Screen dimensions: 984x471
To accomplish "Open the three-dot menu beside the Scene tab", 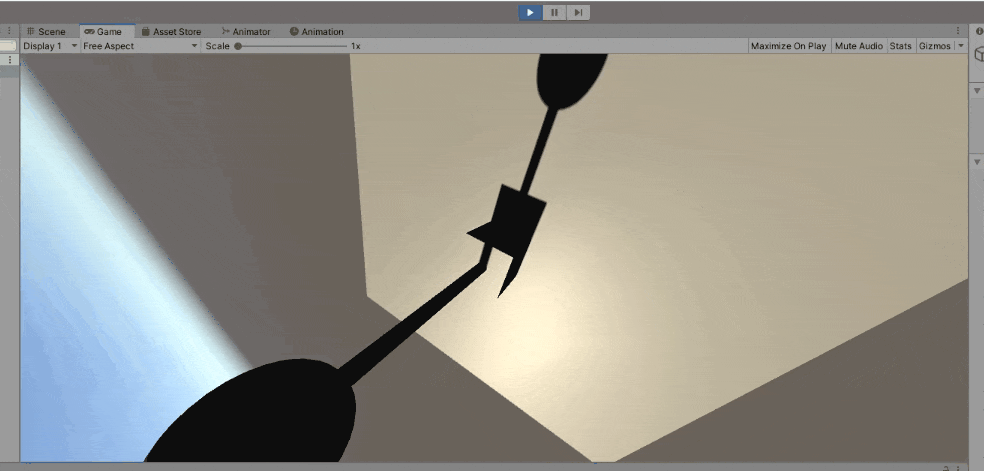I will [x=9, y=31].
